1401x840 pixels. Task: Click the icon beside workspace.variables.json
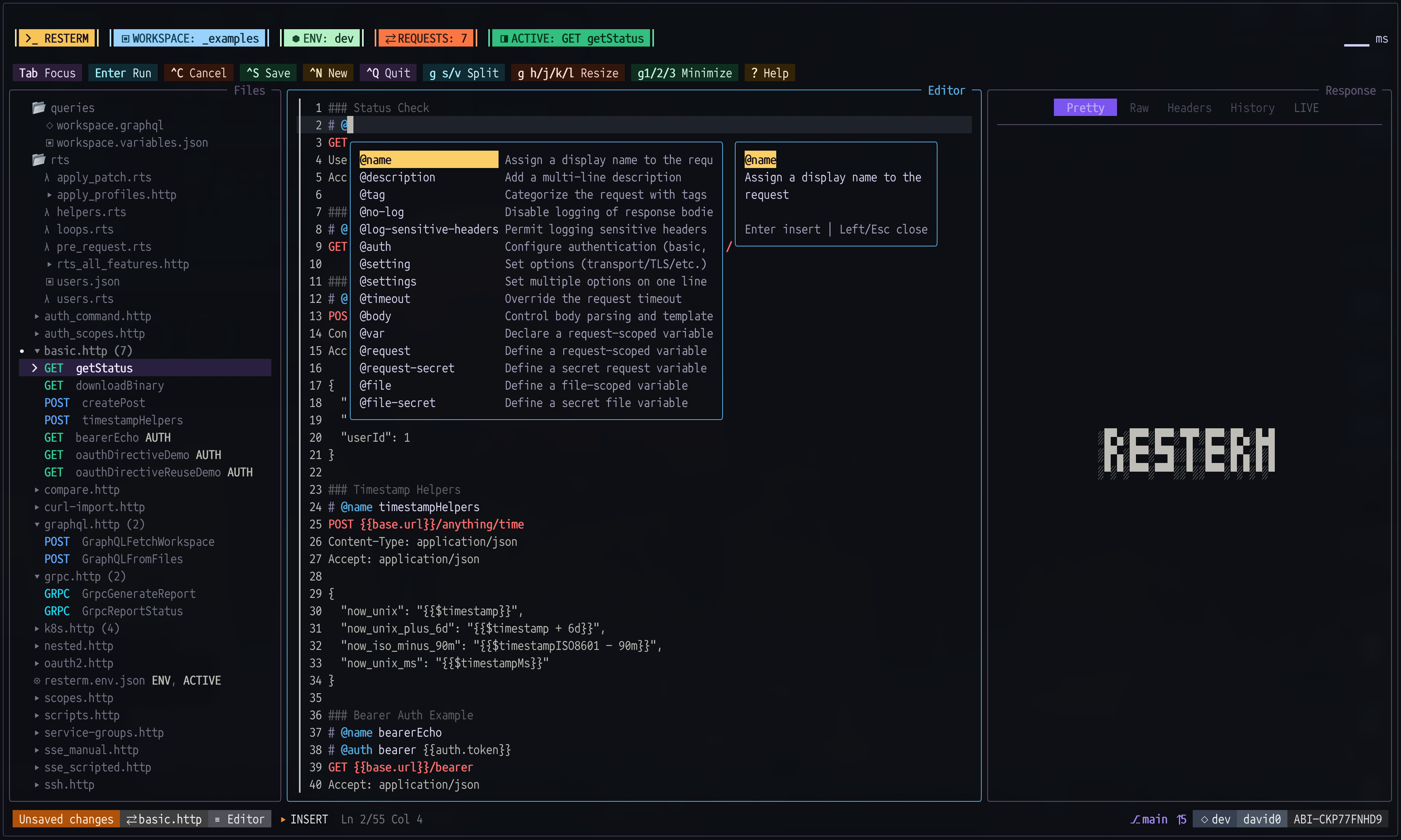[49, 143]
